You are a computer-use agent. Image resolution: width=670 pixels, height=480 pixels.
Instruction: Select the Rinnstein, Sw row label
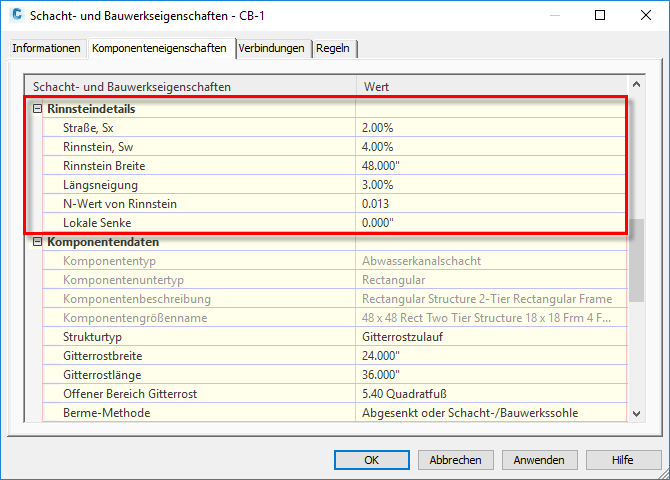98,147
